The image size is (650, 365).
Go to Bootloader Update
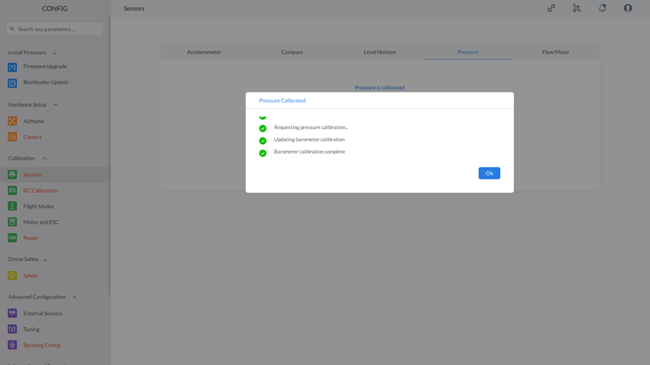coord(46,82)
